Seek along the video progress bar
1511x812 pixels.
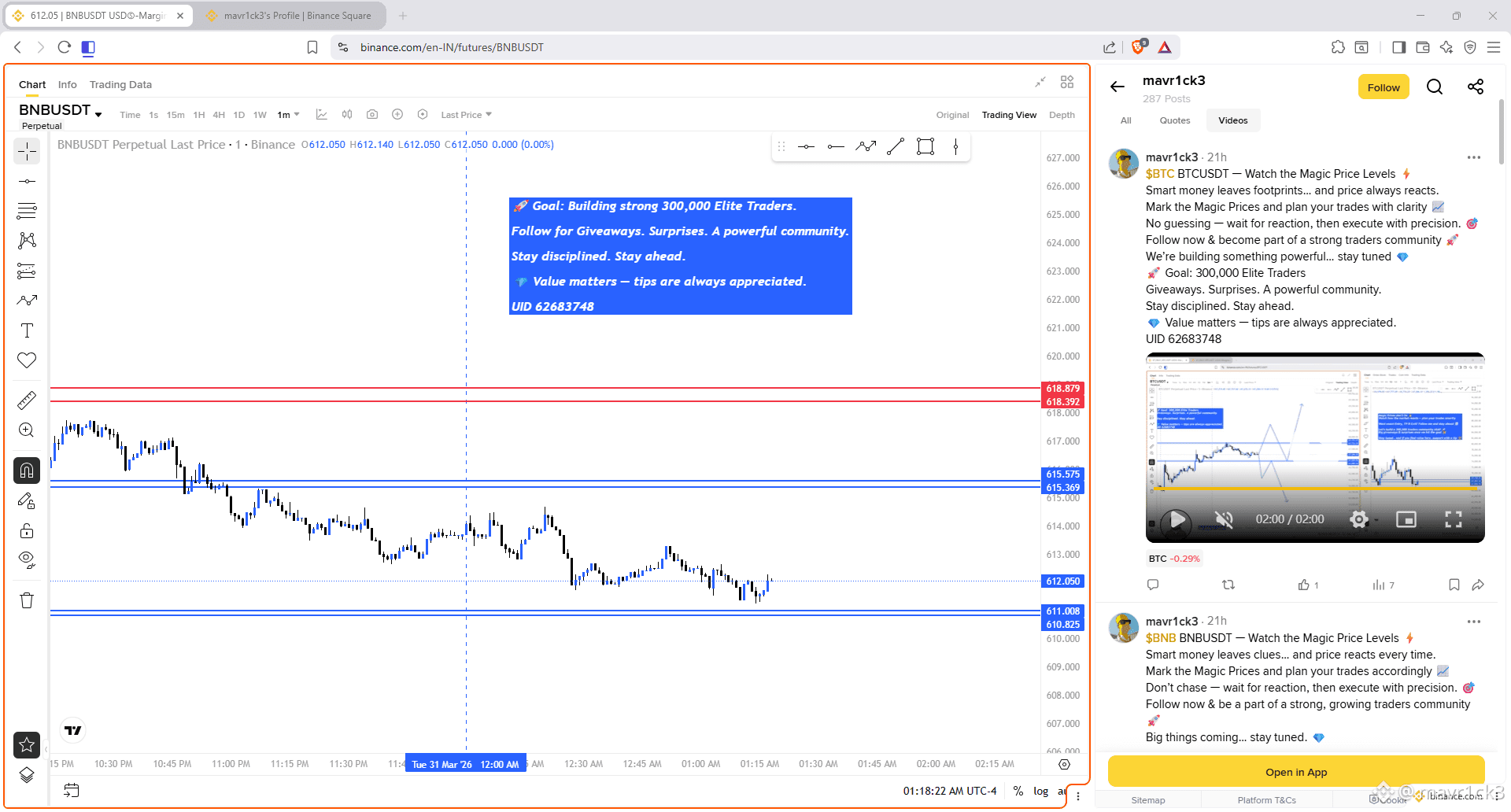[x=1315, y=489]
